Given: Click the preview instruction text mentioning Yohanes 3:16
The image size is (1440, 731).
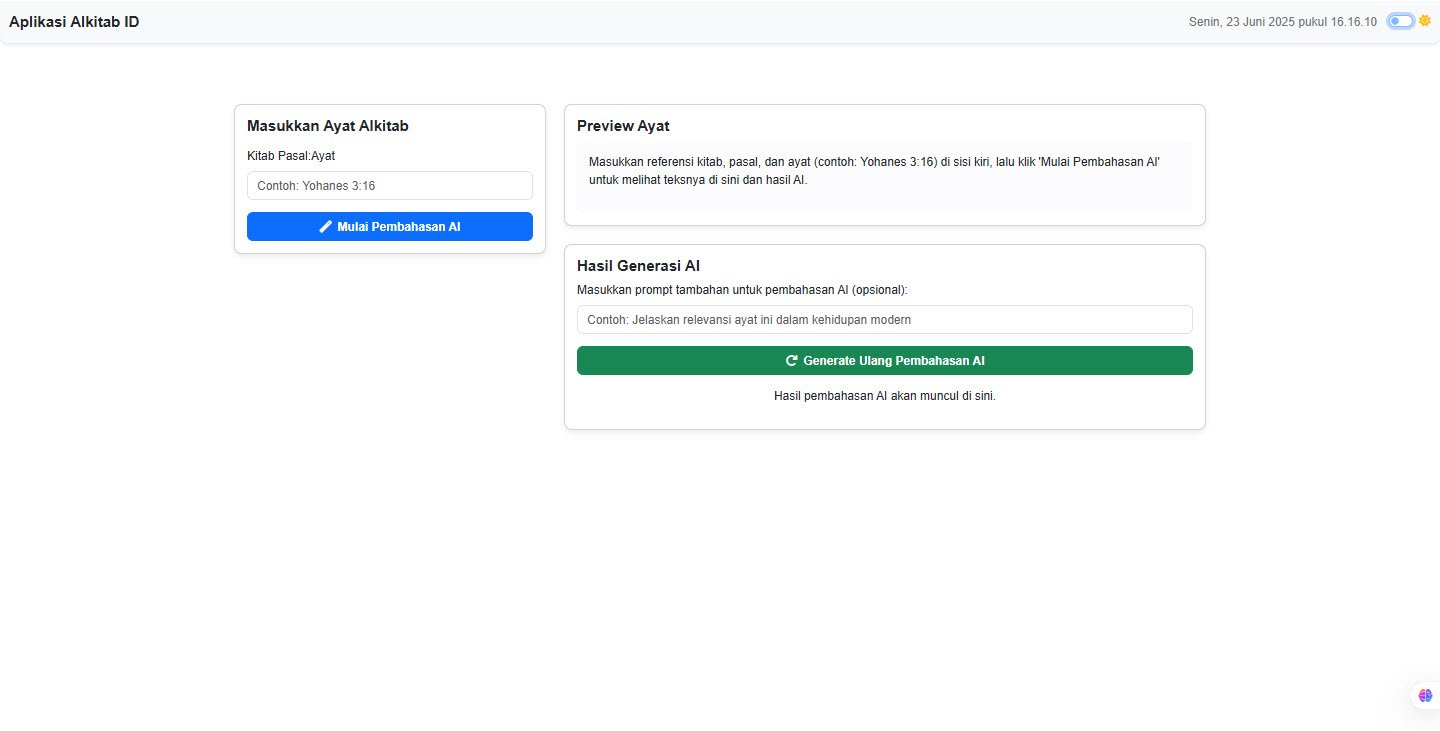Looking at the screenshot, I should click(874, 171).
